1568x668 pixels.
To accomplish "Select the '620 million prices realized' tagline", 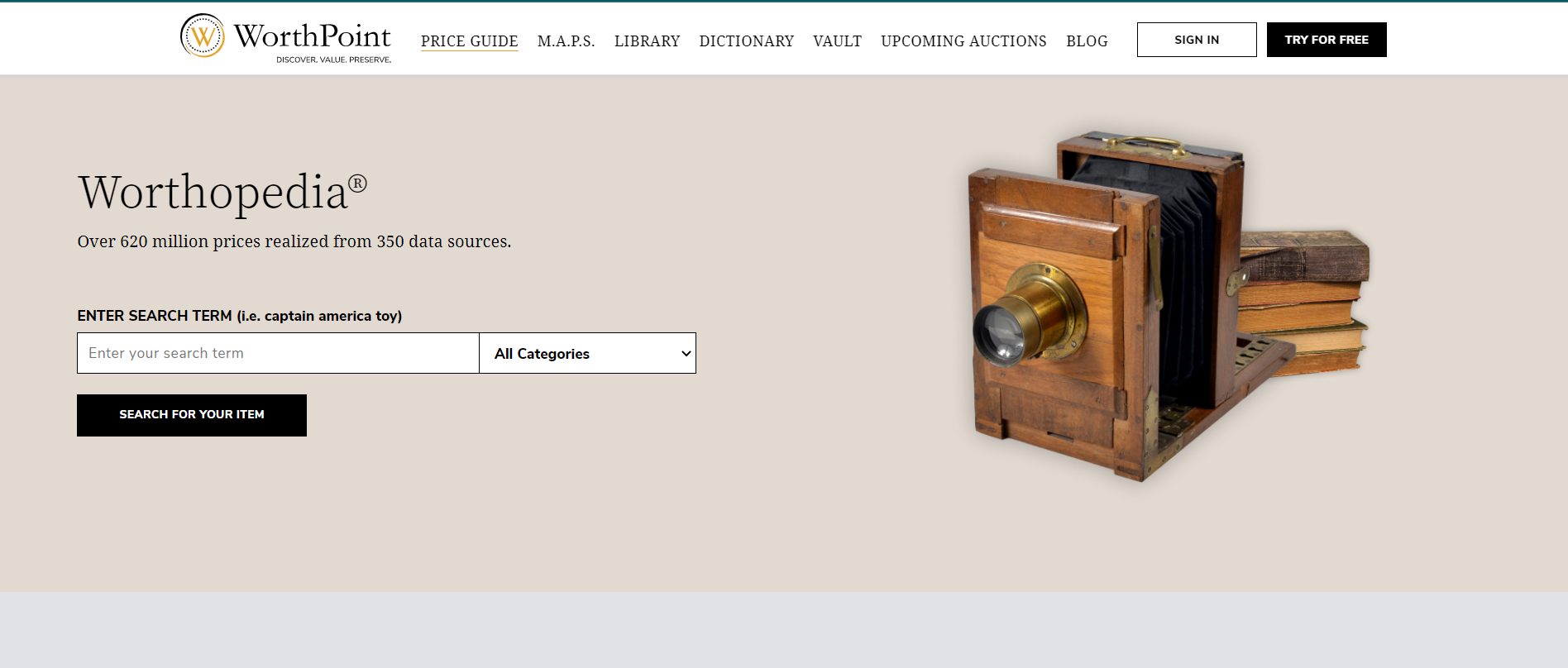I will pos(294,241).
